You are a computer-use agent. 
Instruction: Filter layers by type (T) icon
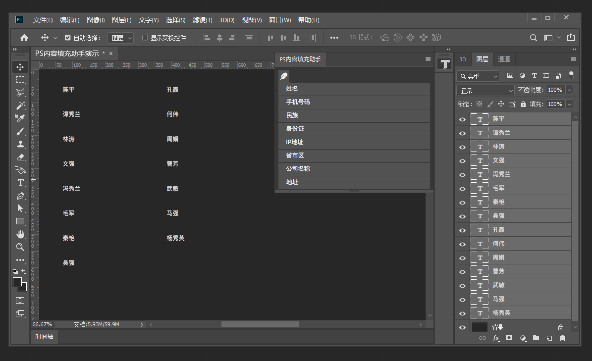534,76
